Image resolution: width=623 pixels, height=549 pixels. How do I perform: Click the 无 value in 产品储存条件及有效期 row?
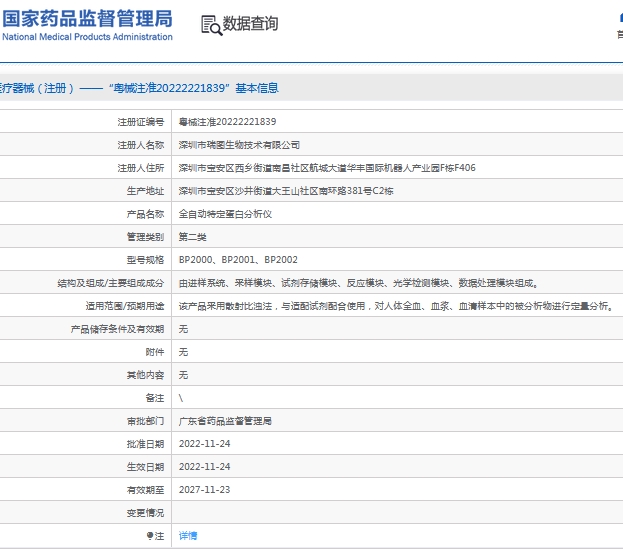(x=183, y=329)
